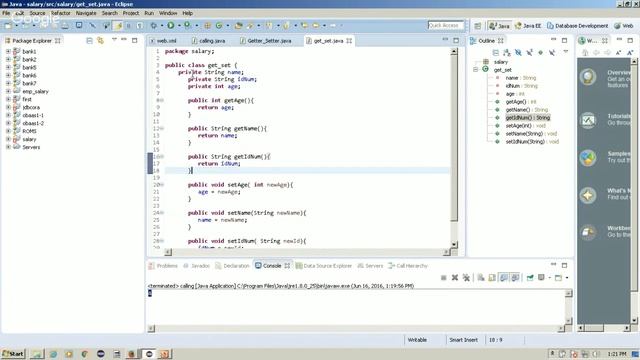The height and width of the screenshot is (360, 640).
Task: Click the Quick Access field
Action: click(x=446, y=25)
